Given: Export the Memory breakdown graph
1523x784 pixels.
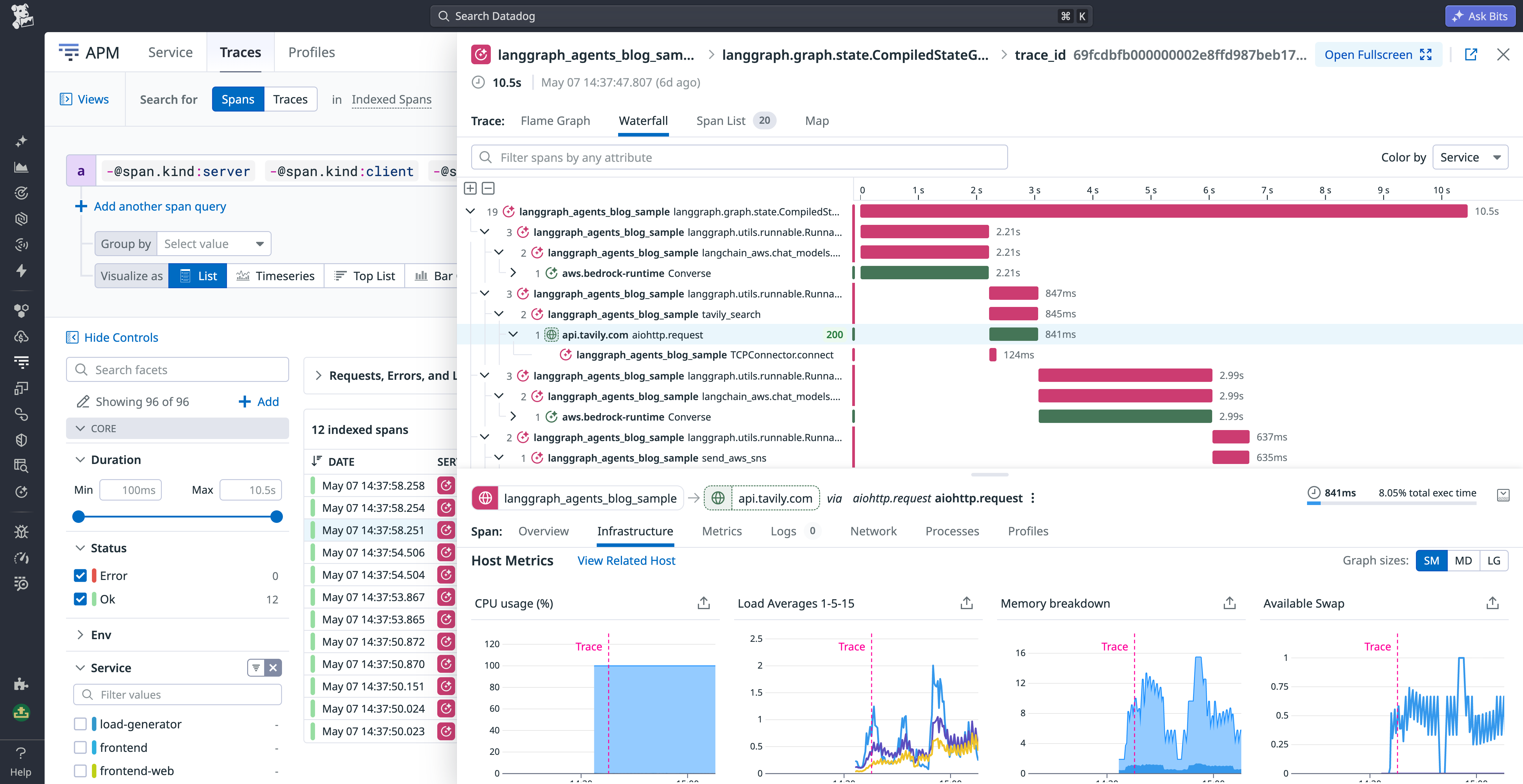Looking at the screenshot, I should (x=1230, y=603).
